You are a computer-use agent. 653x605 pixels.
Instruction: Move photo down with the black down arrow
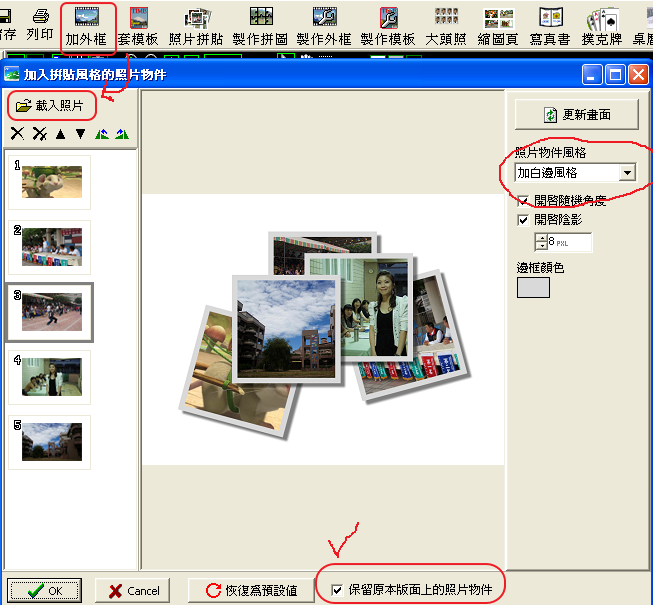(x=80, y=134)
